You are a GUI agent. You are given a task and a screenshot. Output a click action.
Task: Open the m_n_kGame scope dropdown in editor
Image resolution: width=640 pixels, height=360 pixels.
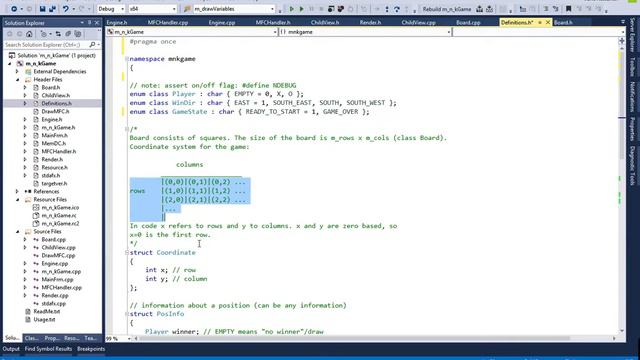click(x=275, y=32)
